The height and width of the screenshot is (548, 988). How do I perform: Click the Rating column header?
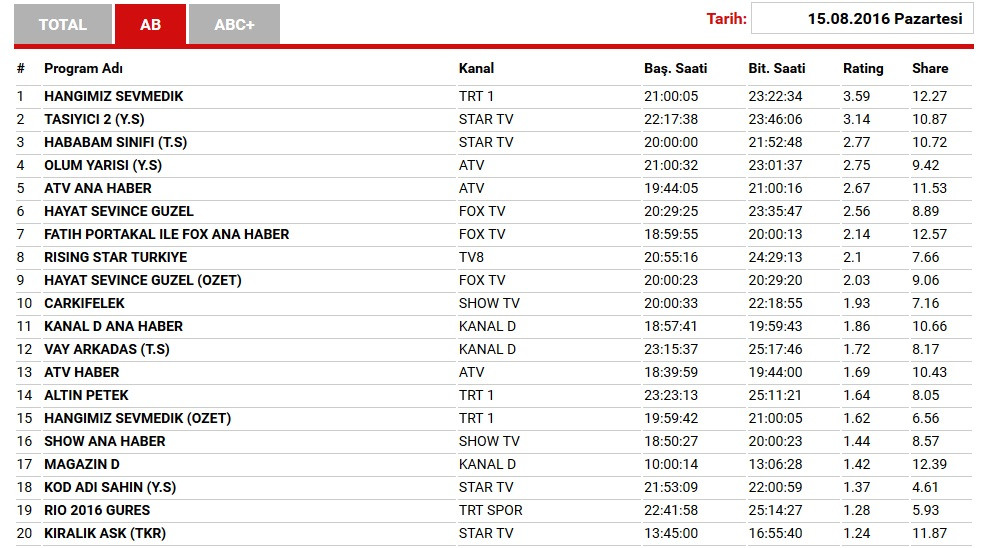click(x=863, y=68)
